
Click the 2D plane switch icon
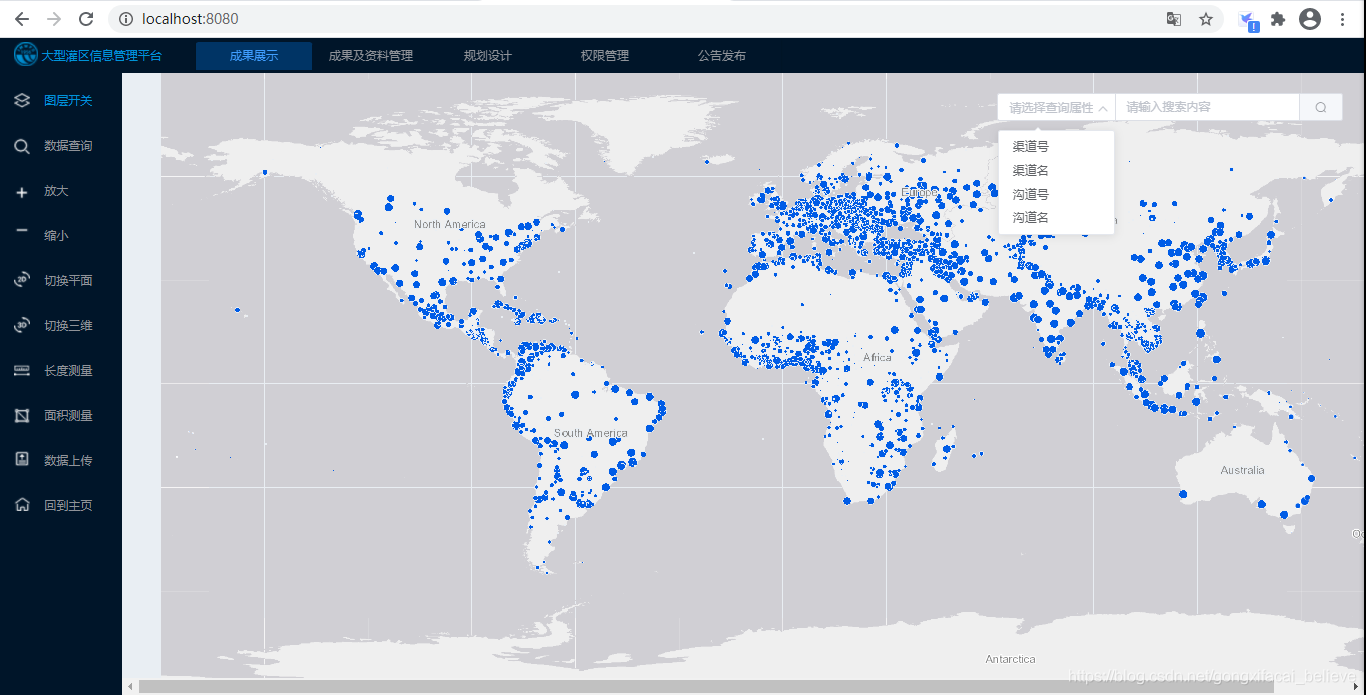[x=22, y=281]
